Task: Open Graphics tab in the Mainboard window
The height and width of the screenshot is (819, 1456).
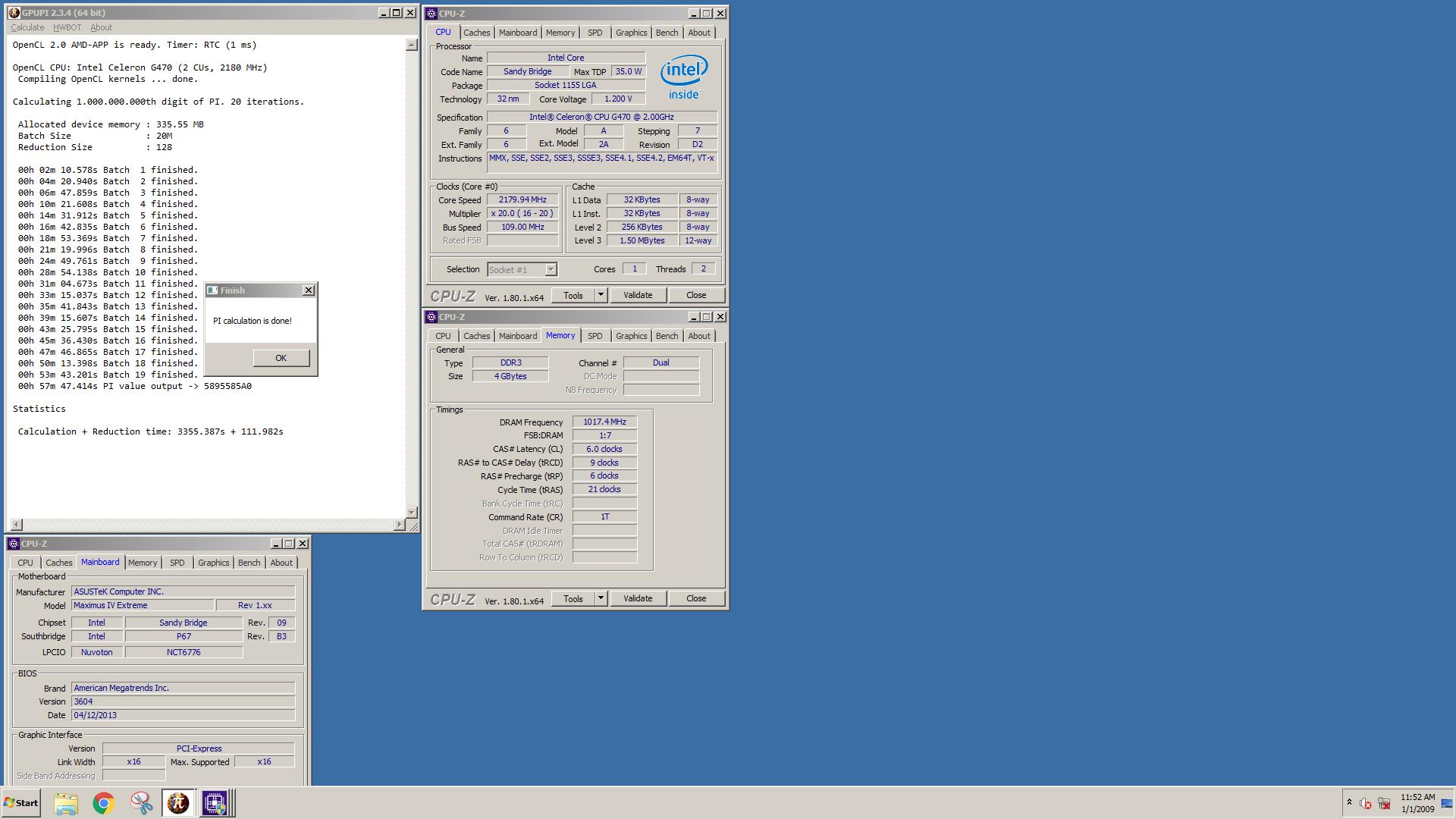Action: pos(213,563)
